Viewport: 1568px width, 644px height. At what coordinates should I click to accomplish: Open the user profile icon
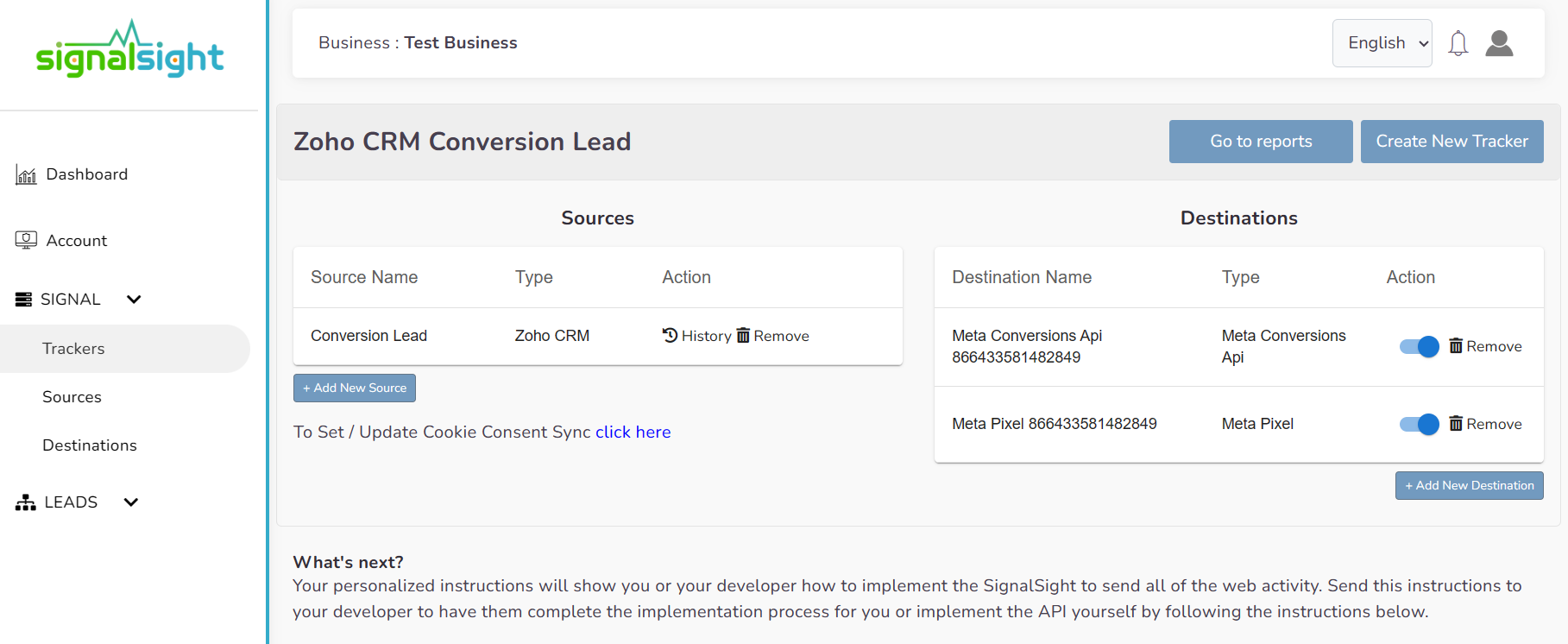point(1499,43)
